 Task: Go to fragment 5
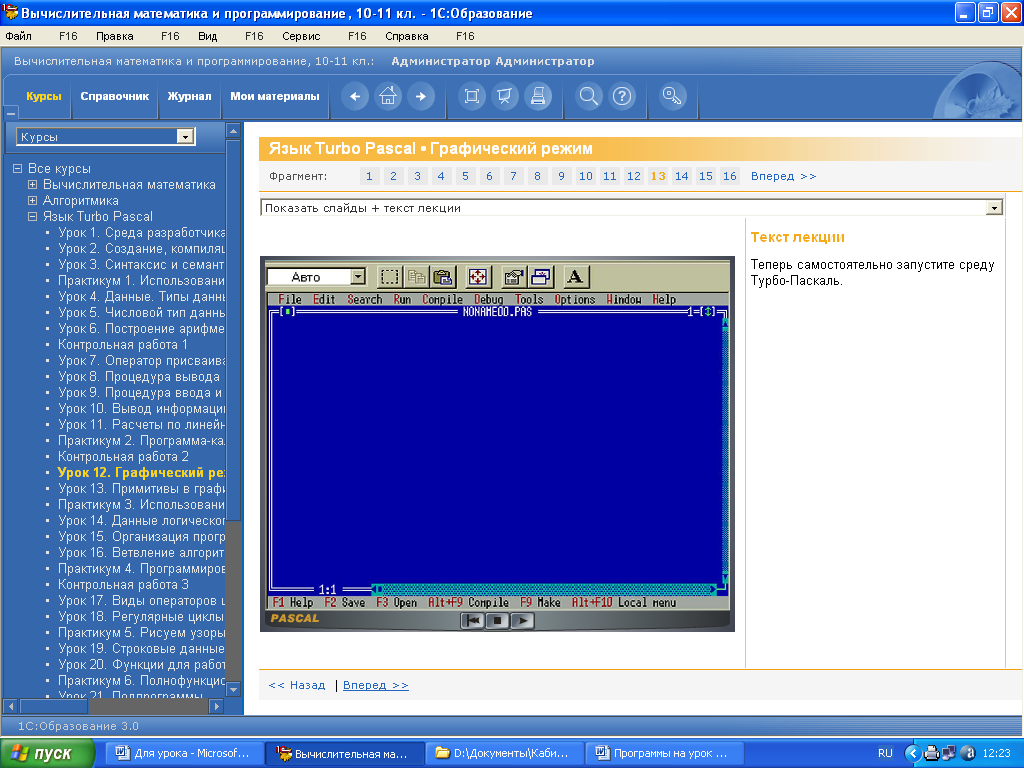[x=465, y=176]
